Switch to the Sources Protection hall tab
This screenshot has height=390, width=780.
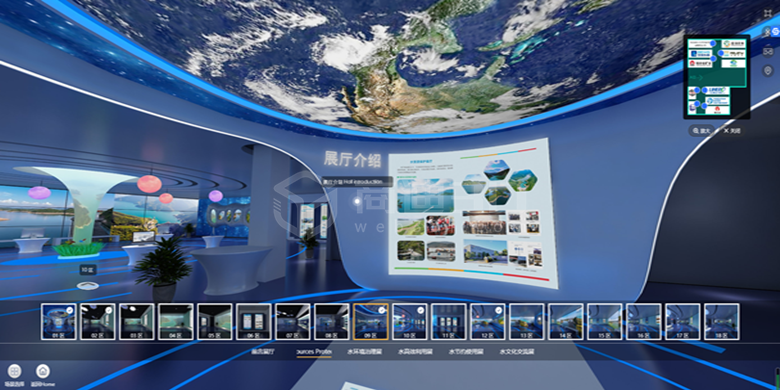pyautogui.click(x=313, y=352)
